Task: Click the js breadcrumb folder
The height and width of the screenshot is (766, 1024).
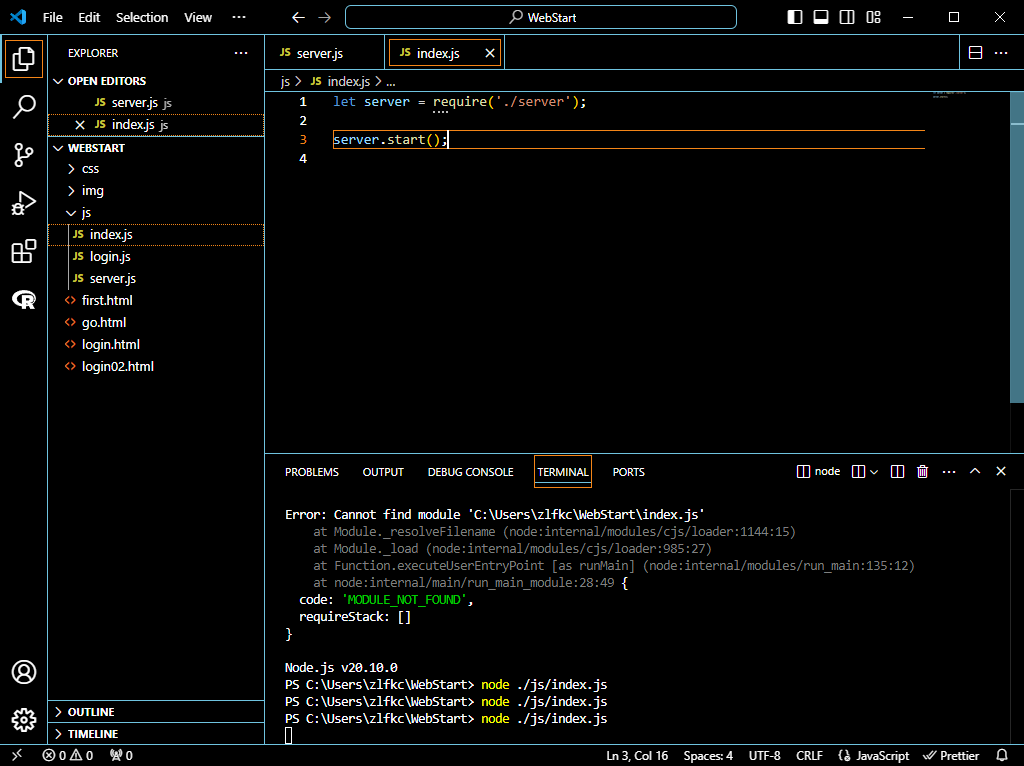Action: point(285,82)
